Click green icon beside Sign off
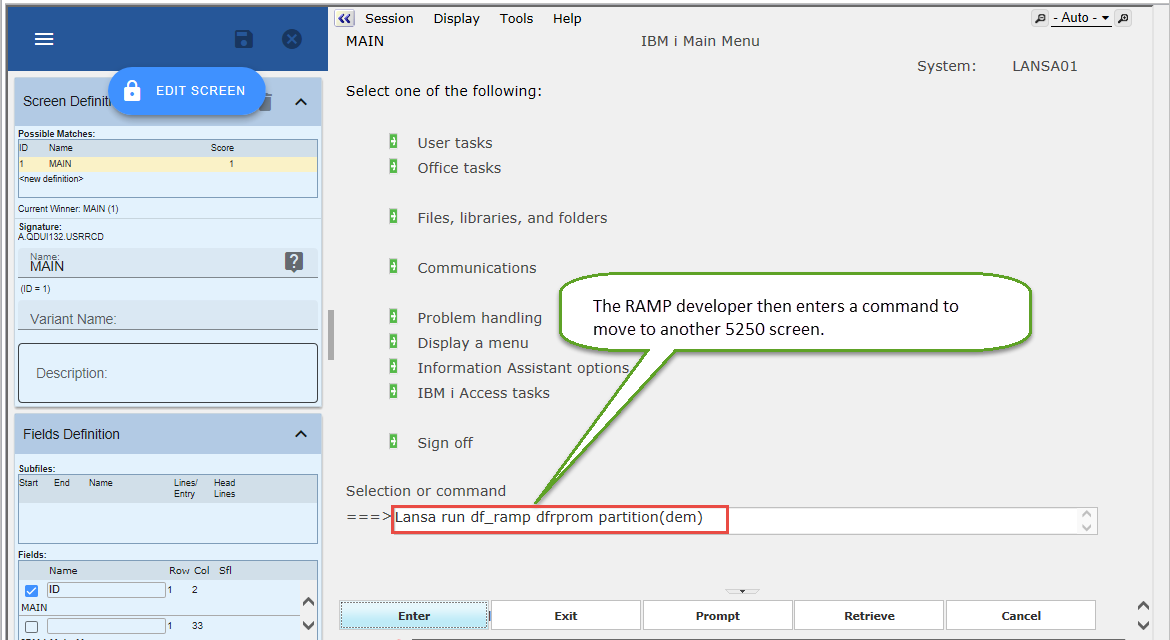The width and height of the screenshot is (1170, 640). [393, 441]
